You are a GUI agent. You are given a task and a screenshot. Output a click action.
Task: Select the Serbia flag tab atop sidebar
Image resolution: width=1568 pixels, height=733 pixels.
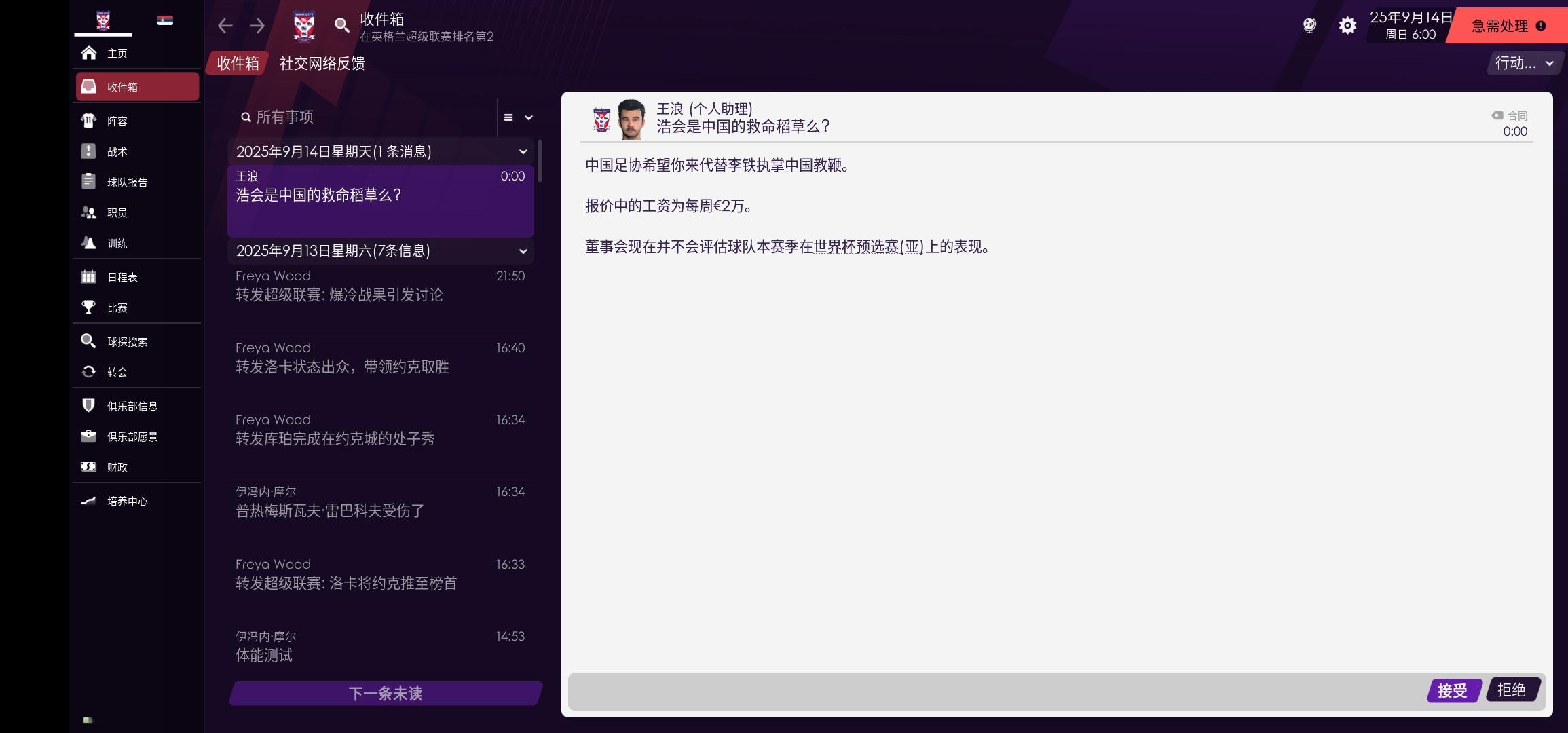tap(165, 20)
